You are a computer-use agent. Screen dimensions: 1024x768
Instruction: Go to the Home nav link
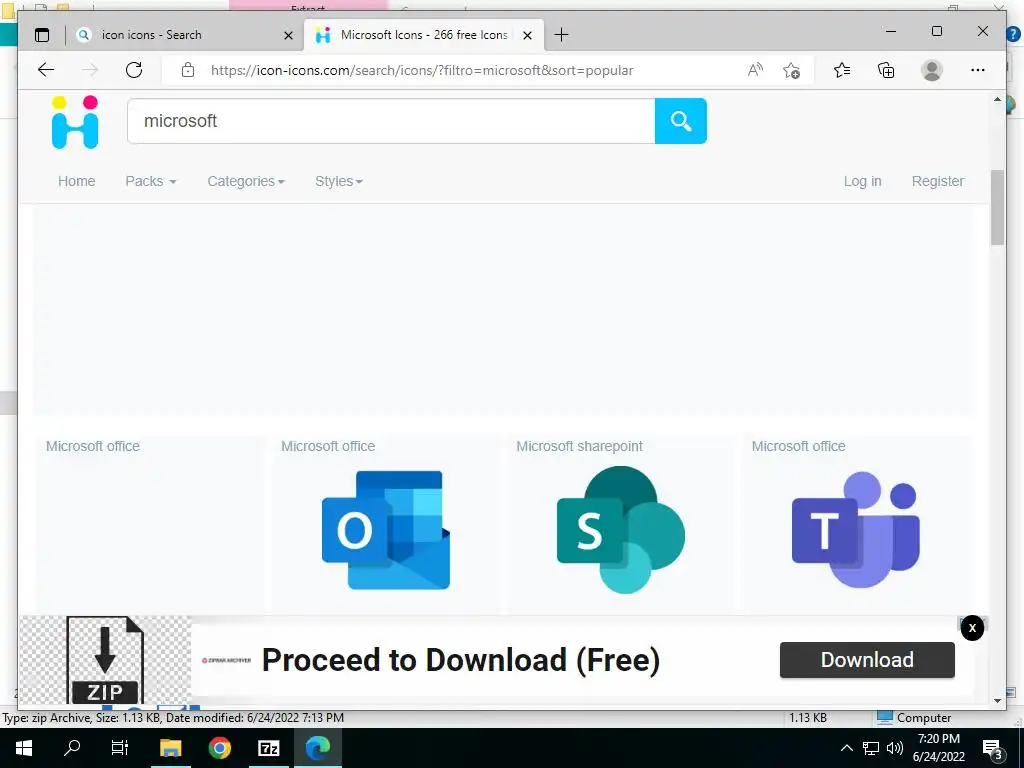pos(76,181)
